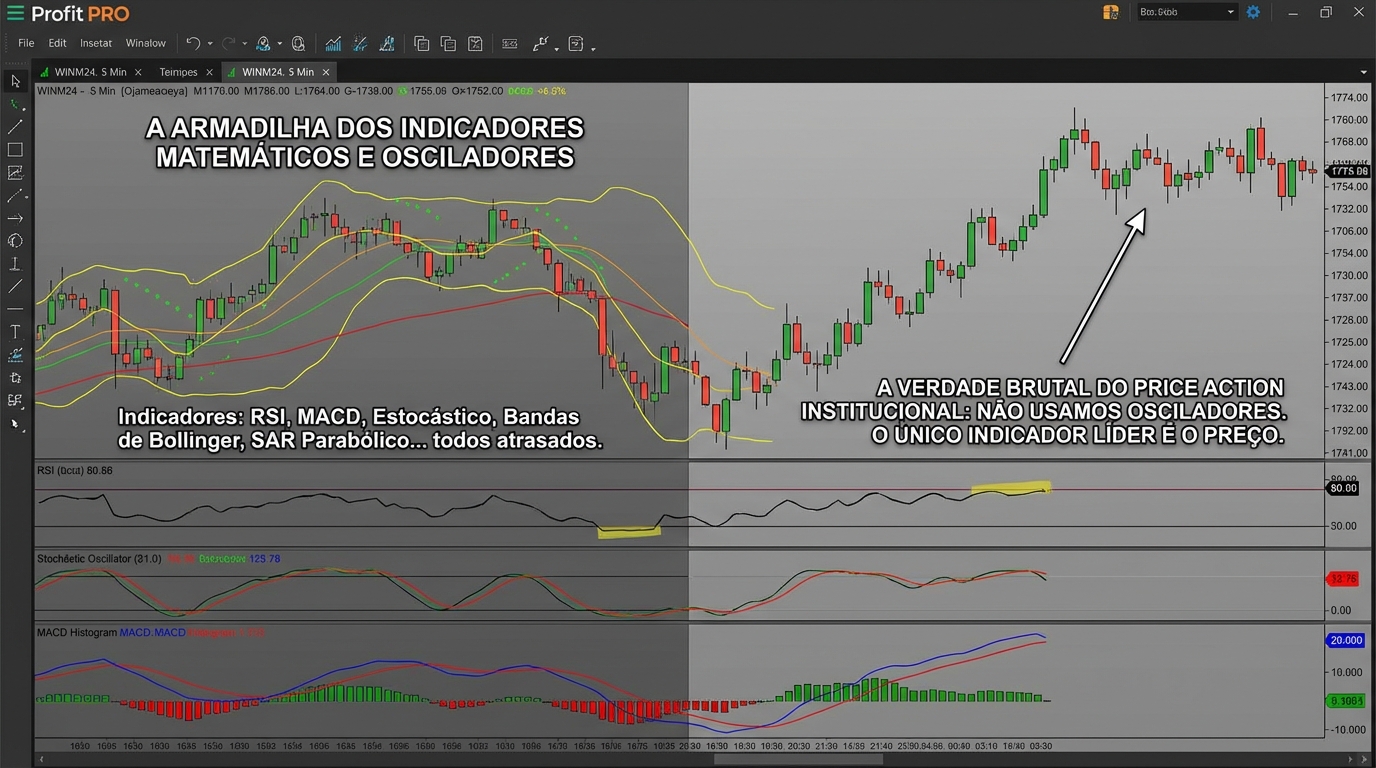The height and width of the screenshot is (768, 1376).
Task: Click the bar chart indicator toolbar icon
Action: pyautogui.click(x=333, y=43)
